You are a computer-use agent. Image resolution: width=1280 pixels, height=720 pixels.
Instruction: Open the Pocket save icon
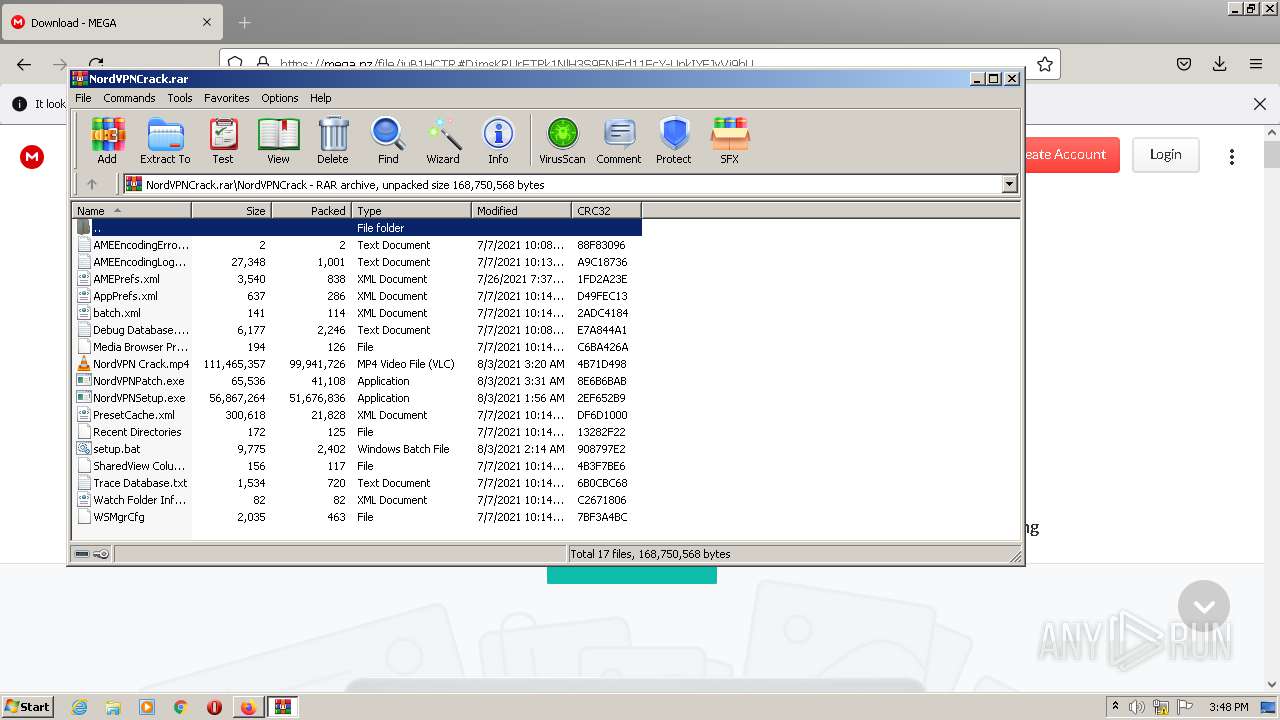1183,64
